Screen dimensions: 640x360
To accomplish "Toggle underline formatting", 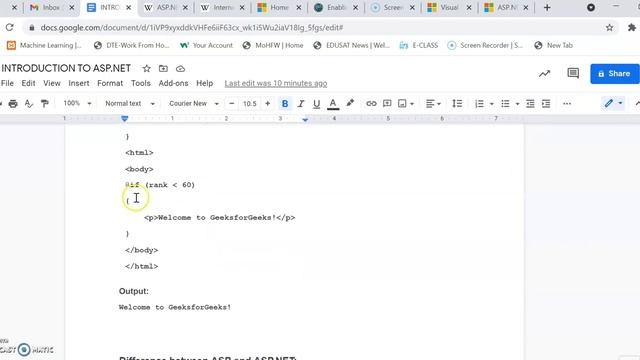I will click(x=316, y=104).
